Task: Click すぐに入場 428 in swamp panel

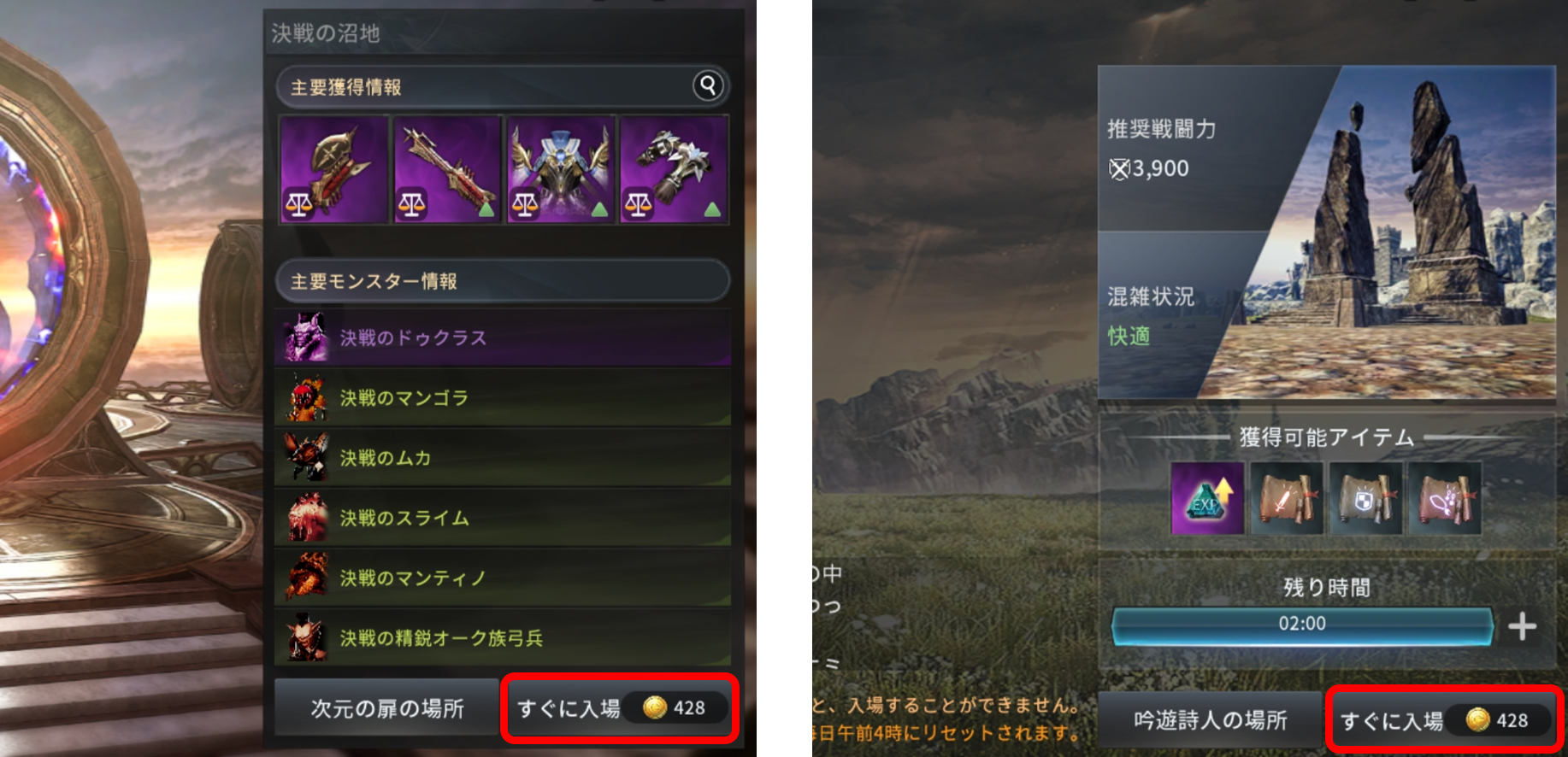Action: tap(620, 707)
